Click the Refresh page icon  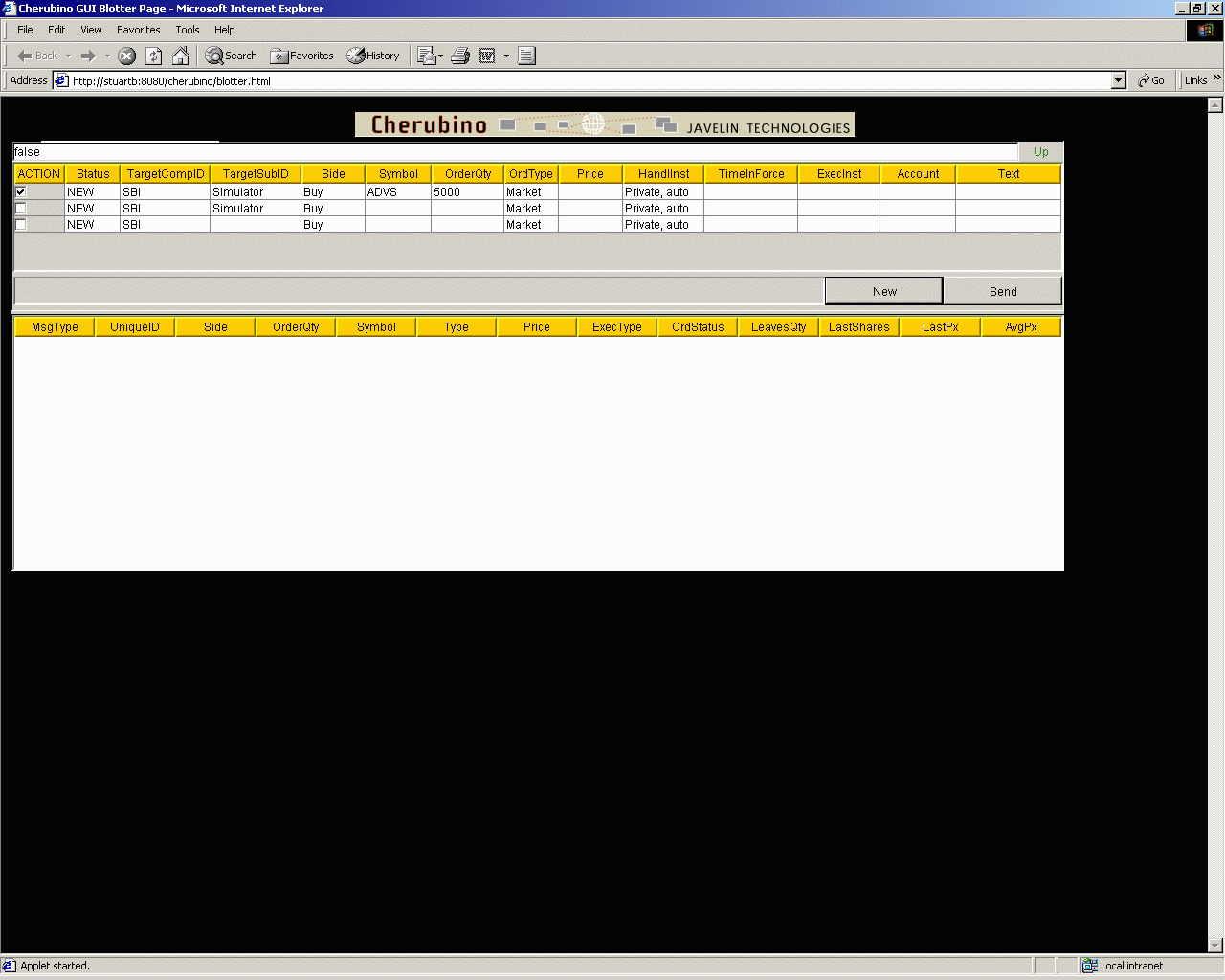pyautogui.click(x=153, y=56)
